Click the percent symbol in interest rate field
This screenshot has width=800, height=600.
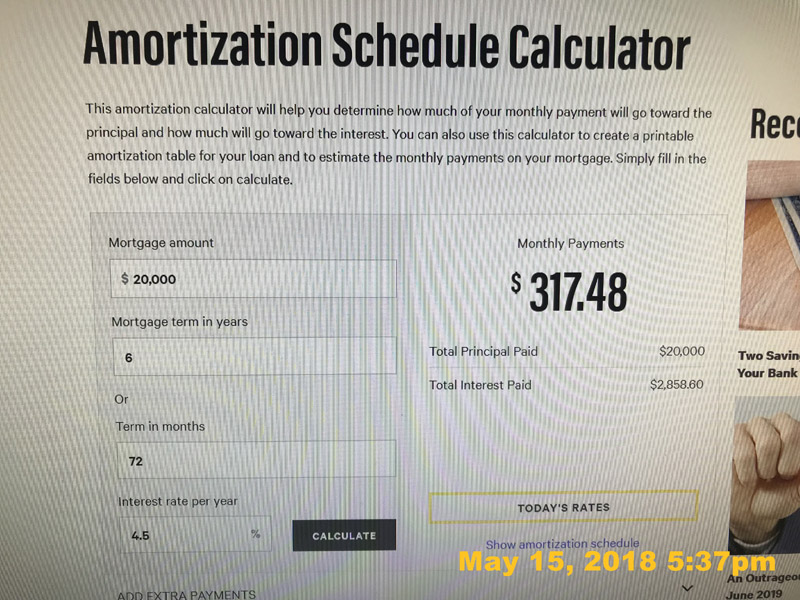coord(256,534)
